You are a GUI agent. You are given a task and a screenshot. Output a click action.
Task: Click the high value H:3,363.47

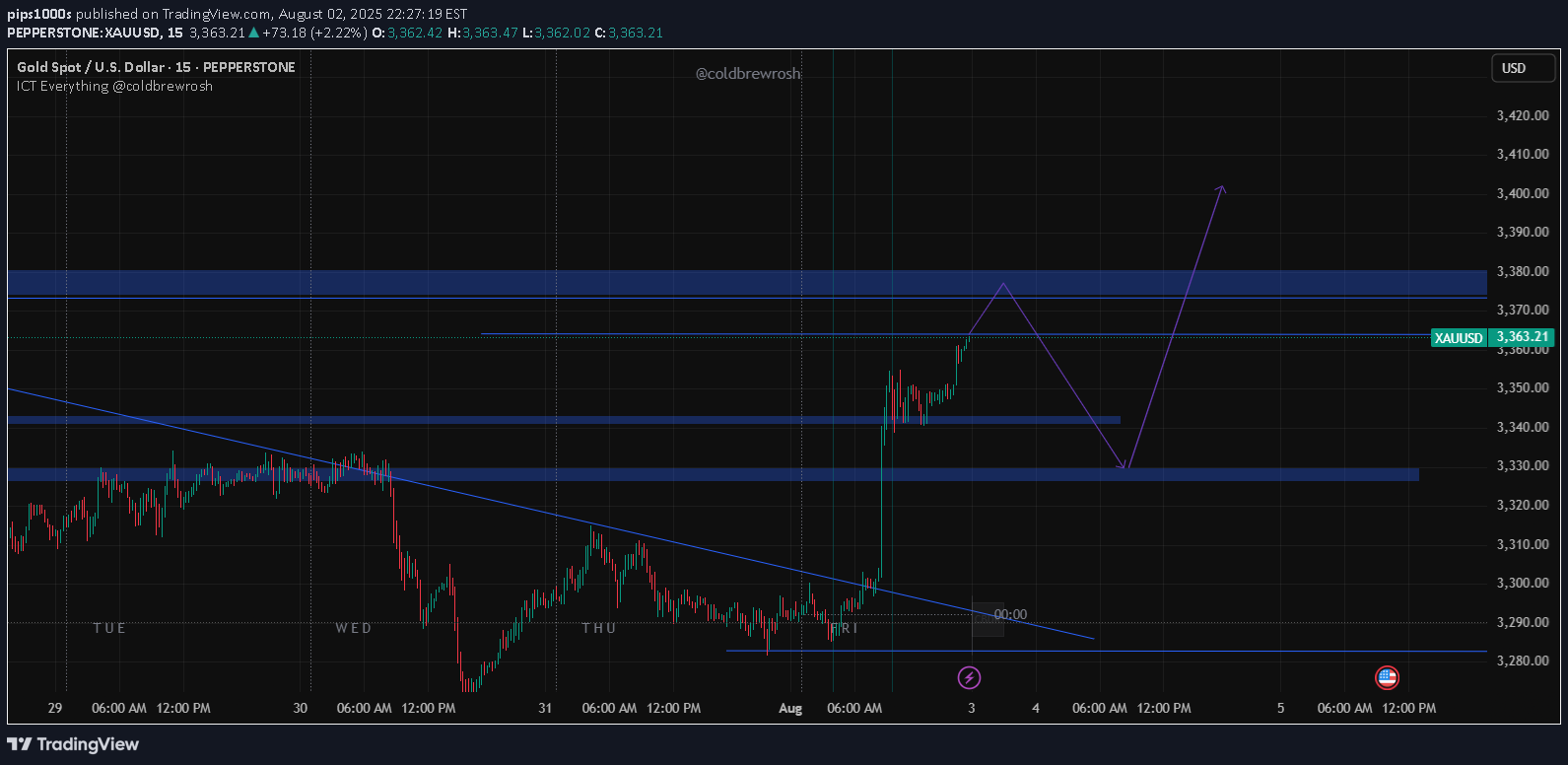click(x=483, y=33)
